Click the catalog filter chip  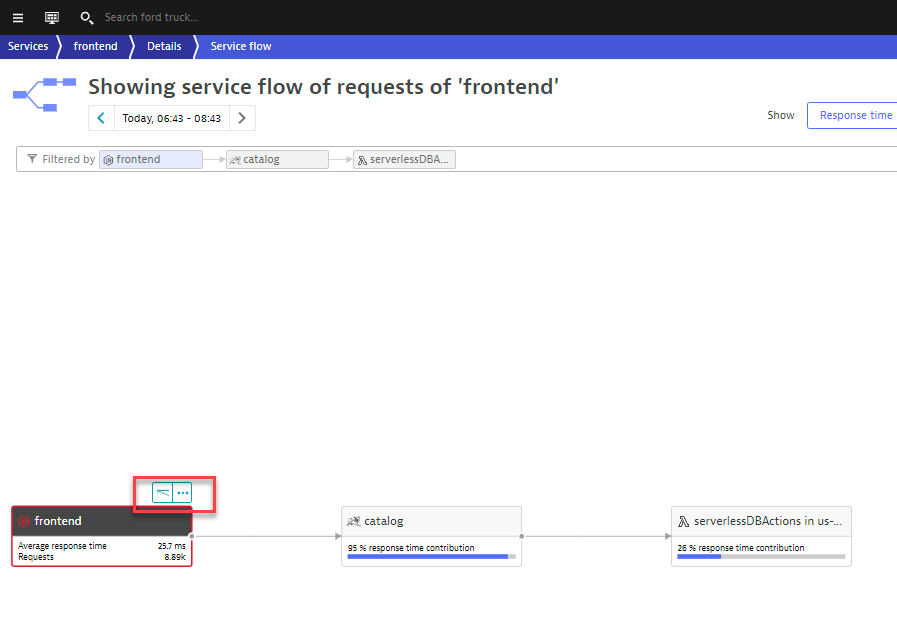point(277,159)
